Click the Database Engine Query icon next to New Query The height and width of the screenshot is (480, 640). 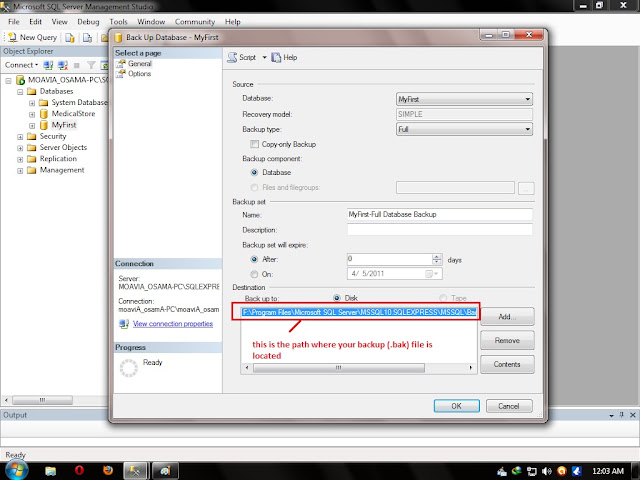[70, 38]
